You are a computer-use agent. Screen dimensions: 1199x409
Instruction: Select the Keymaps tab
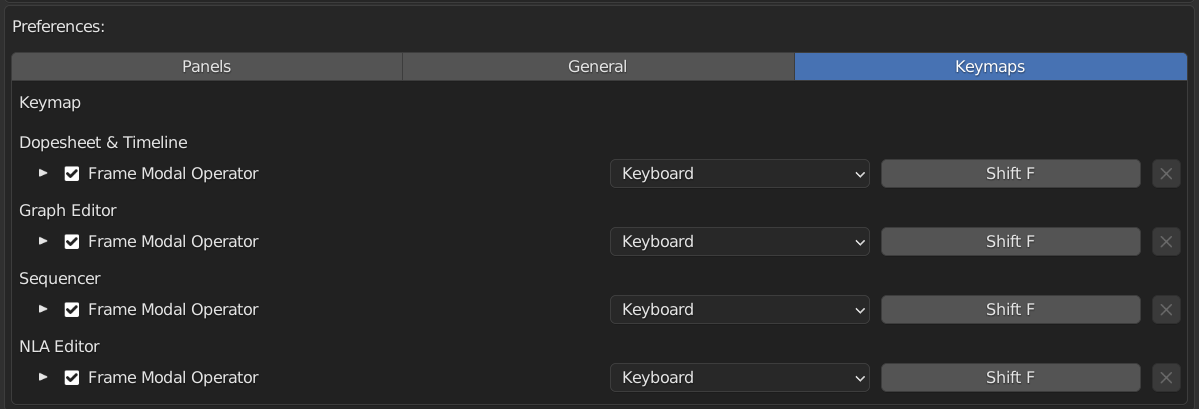pyautogui.click(x=990, y=67)
